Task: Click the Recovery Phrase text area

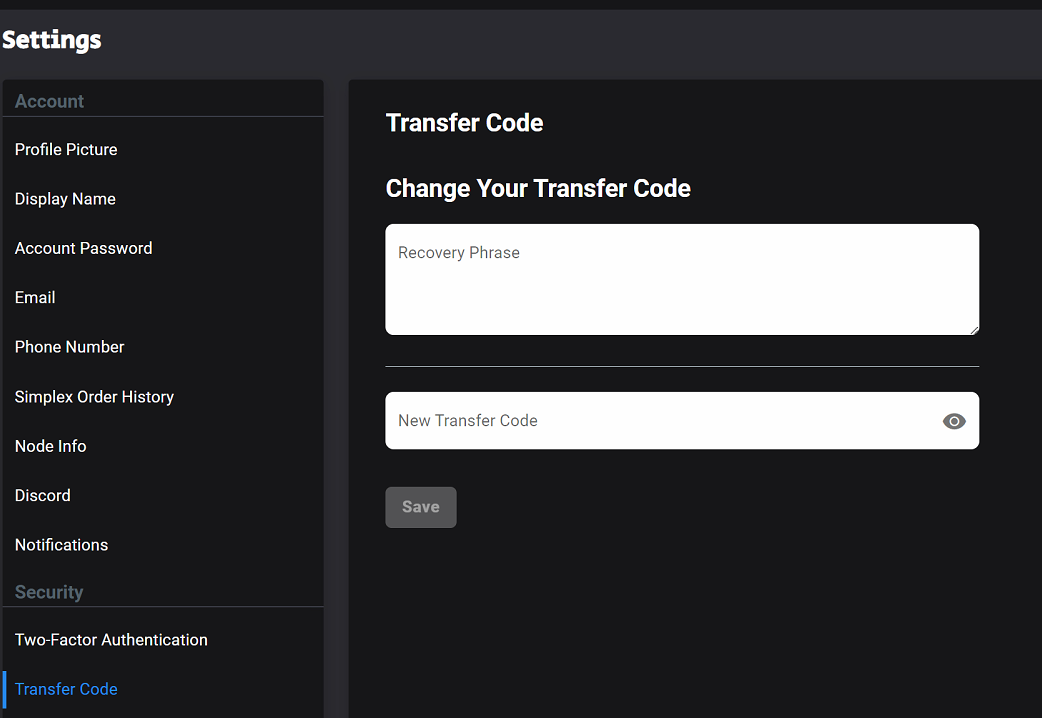Action: tap(682, 279)
